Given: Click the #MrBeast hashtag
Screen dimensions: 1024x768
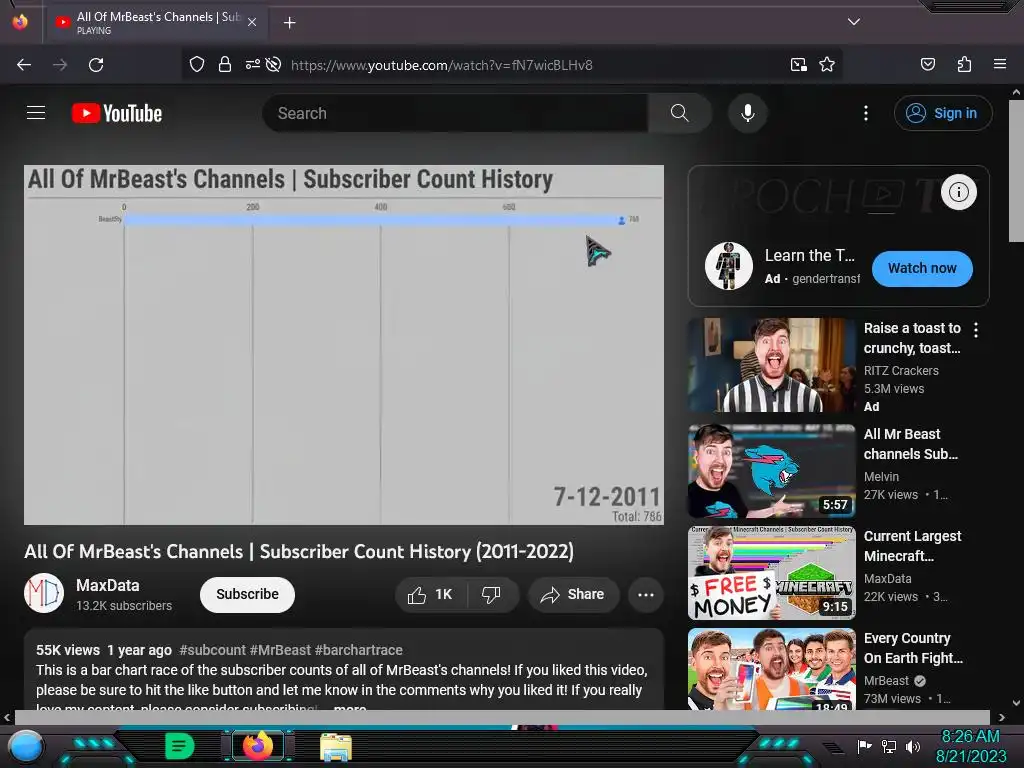Looking at the screenshot, I should point(280,650).
